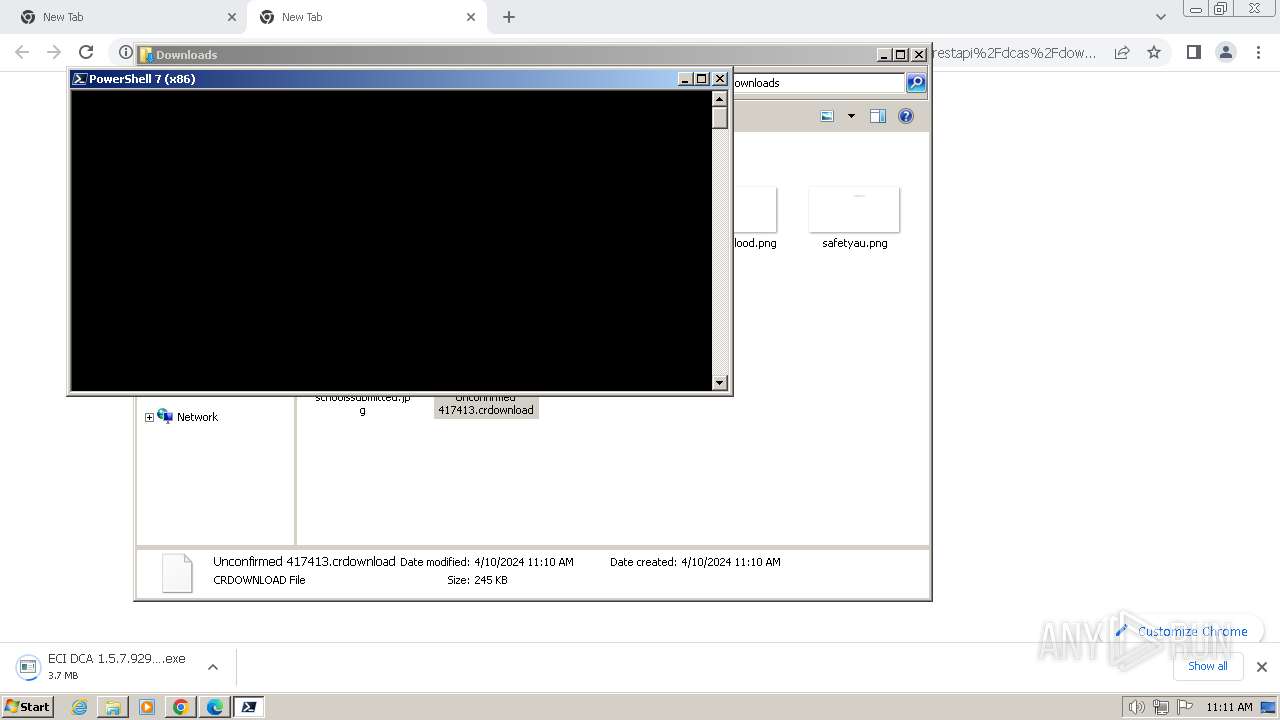Click PowerShell scrollbar thumb

click(719, 118)
